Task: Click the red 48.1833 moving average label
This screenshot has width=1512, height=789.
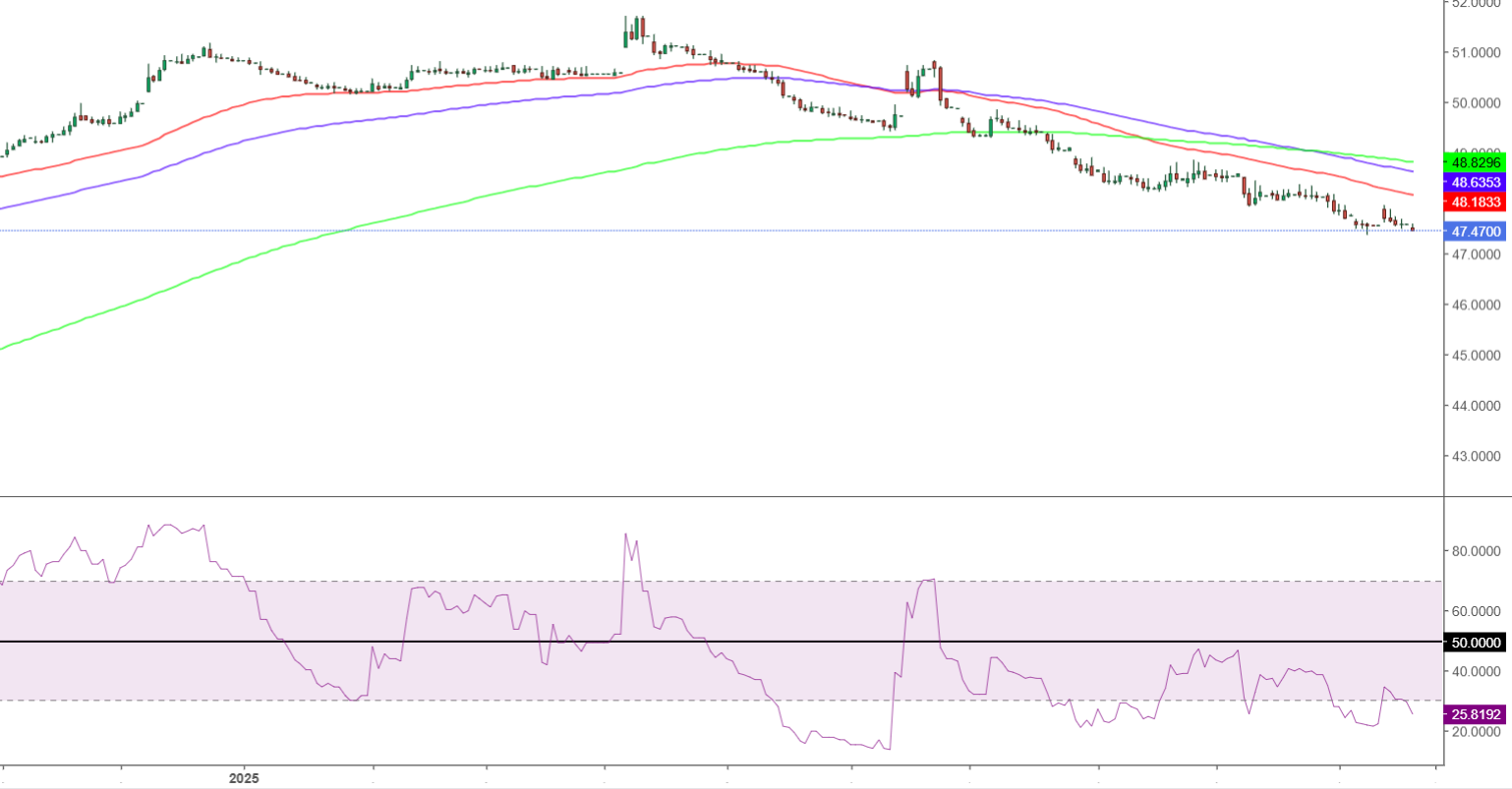Action: click(1476, 202)
